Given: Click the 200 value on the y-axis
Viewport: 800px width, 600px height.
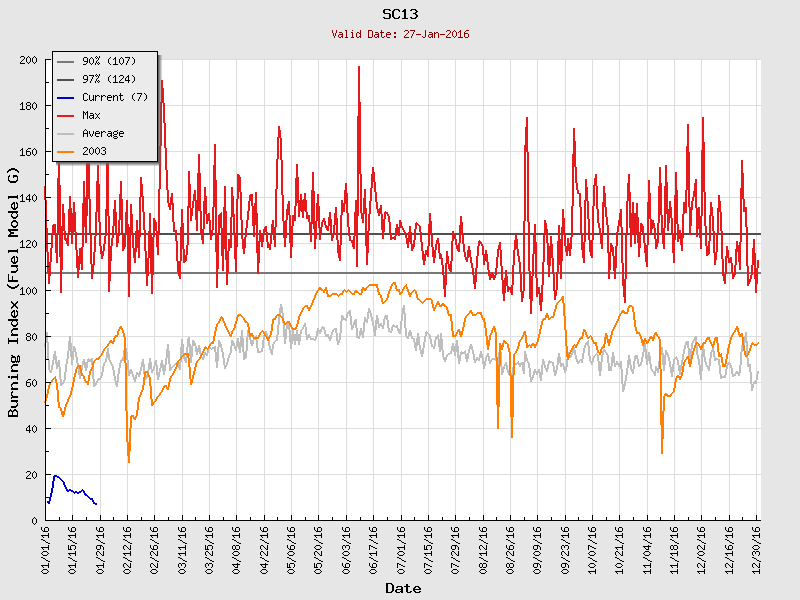Looking at the screenshot, I should pos(28,60).
